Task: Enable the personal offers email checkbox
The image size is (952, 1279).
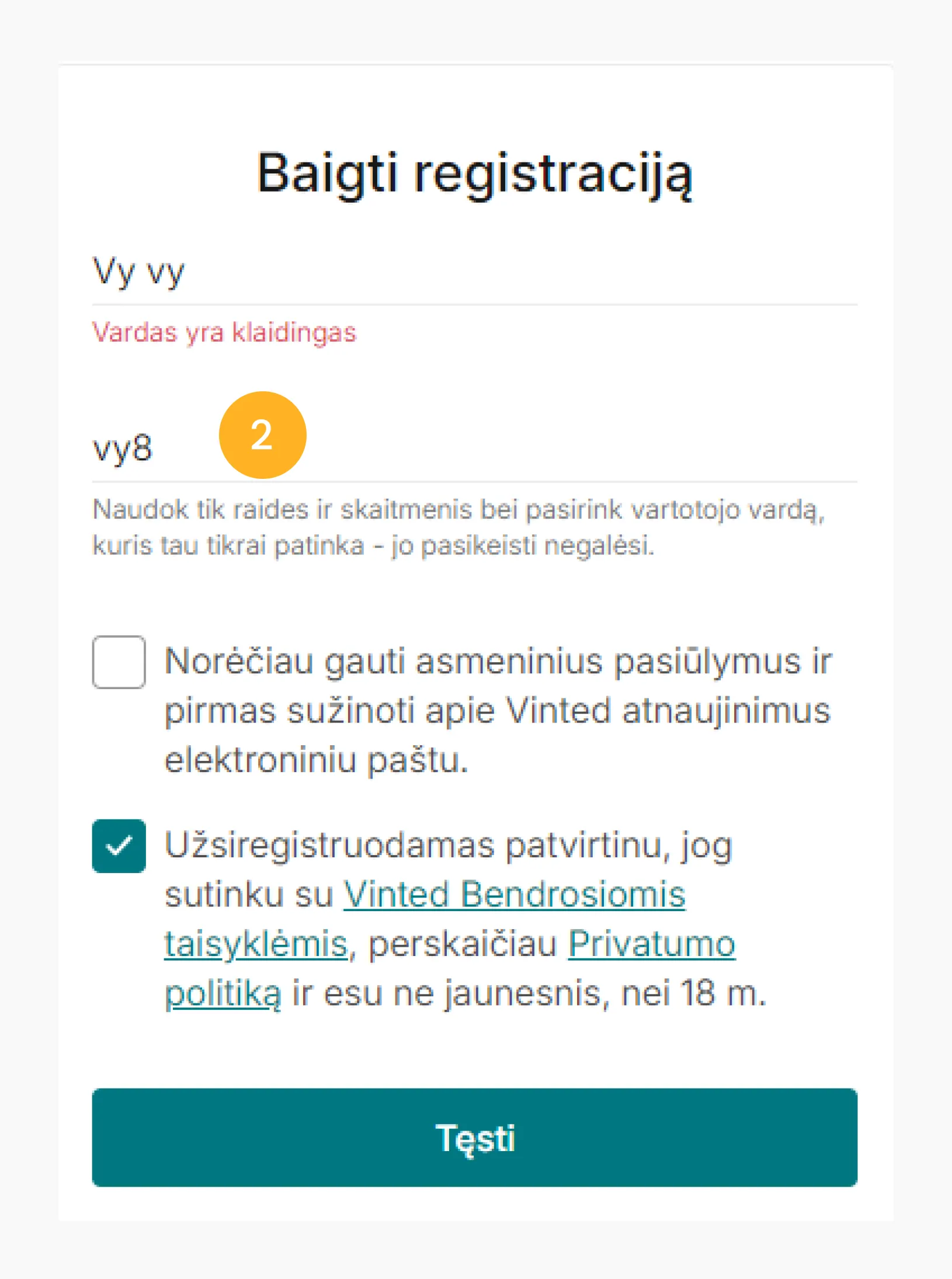Action: coord(119,662)
